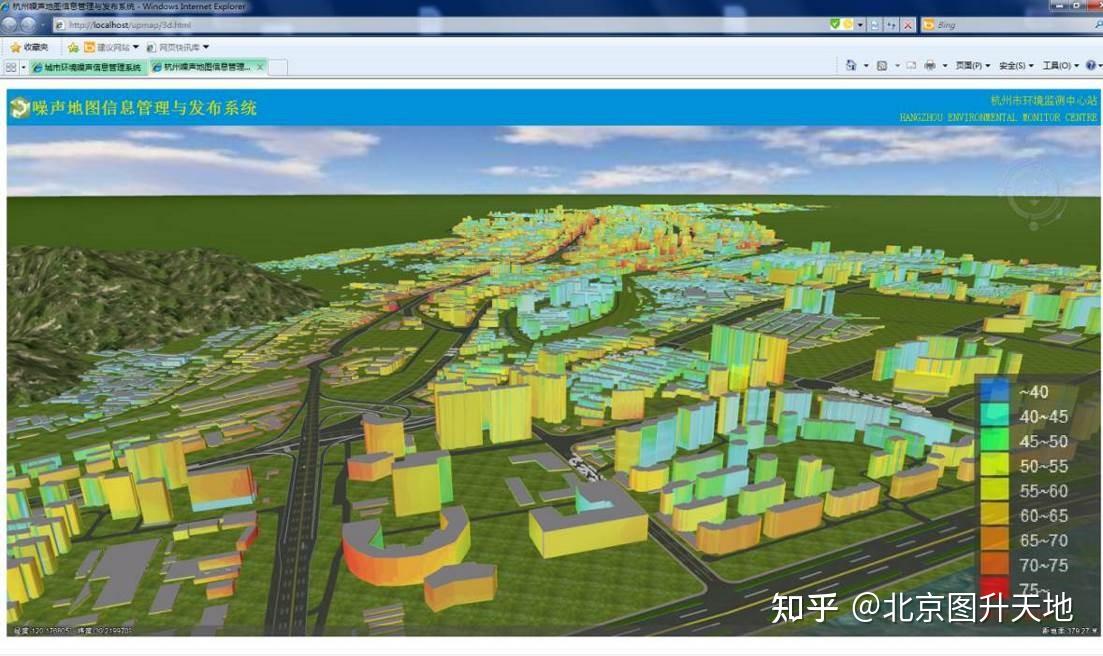Open the Help question-mark dropdown
The image size is (1103, 656).
[x=1091, y=64]
